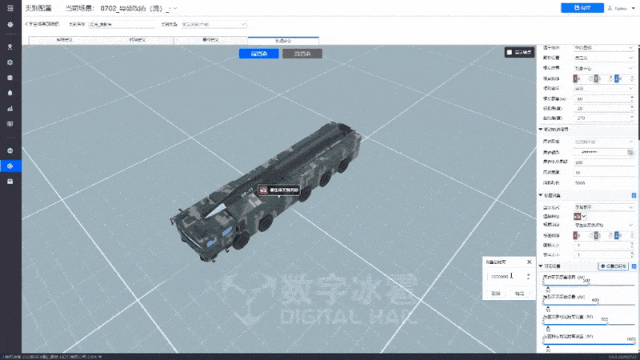Click the person icon in the left sidebar
The image size is (640, 360).
click(10, 47)
